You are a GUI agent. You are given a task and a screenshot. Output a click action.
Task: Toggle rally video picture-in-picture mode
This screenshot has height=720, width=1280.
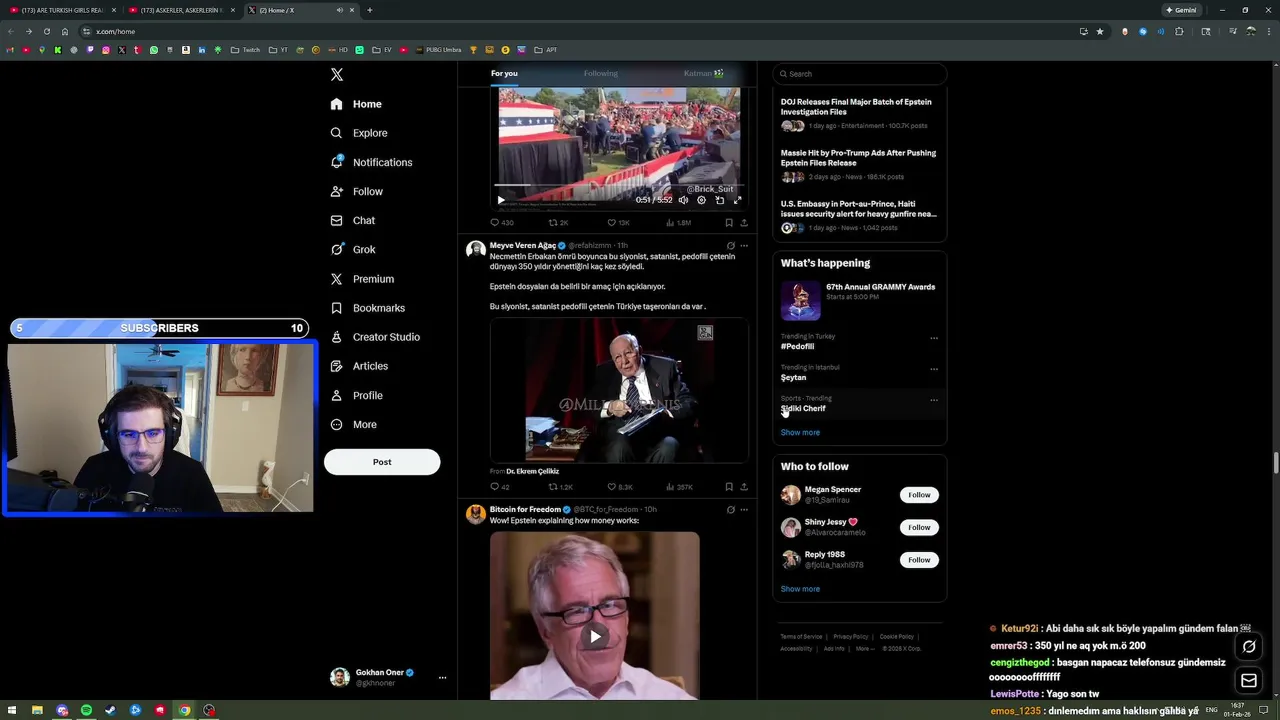click(x=720, y=200)
